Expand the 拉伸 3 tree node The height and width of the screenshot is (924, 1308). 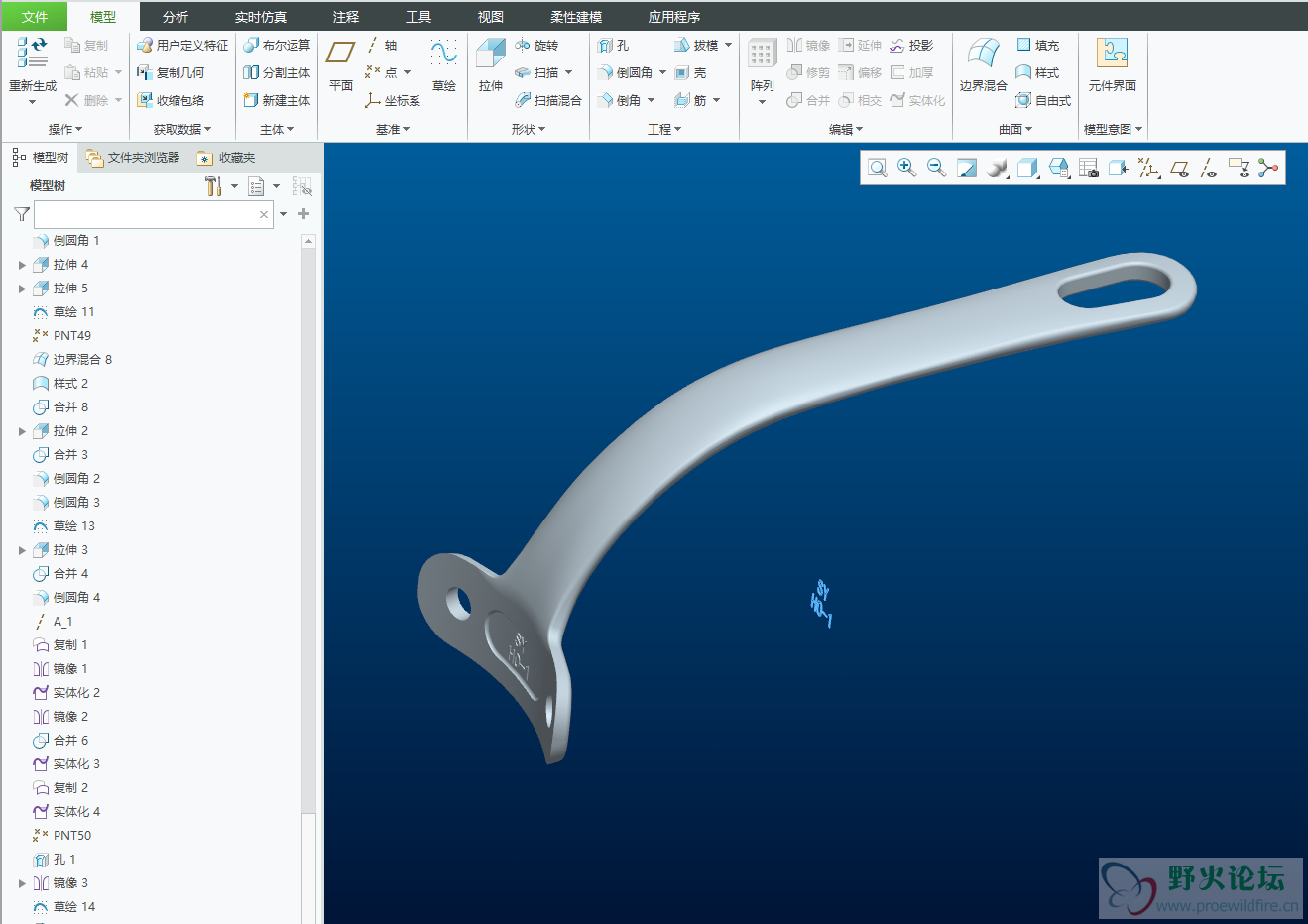tap(22, 550)
